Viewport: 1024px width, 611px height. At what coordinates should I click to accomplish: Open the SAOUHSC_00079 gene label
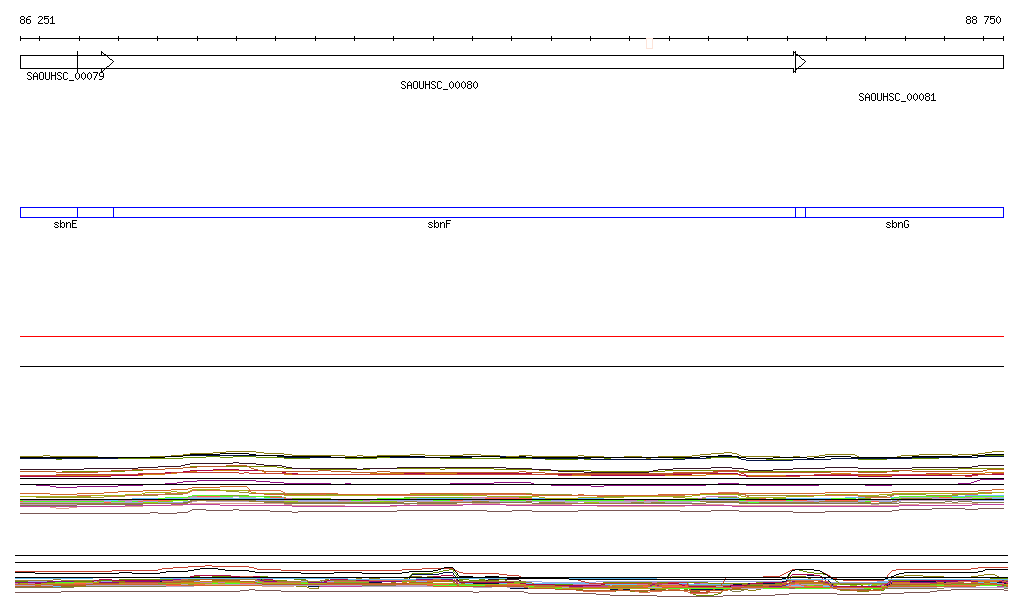pos(65,76)
